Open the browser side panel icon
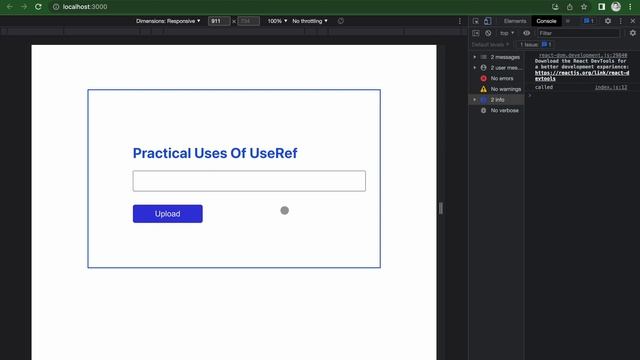This screenshot has width=640, height=360. coord(601,7)
